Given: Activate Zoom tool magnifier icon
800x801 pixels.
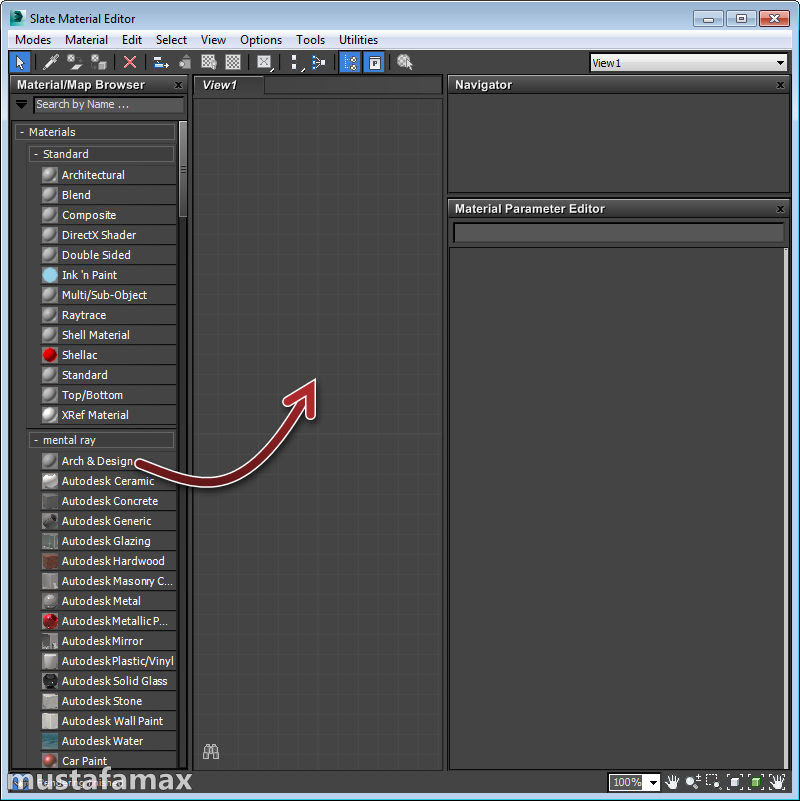Looking at the screenshot, I should pyautogui.click(x=693, y=782).
